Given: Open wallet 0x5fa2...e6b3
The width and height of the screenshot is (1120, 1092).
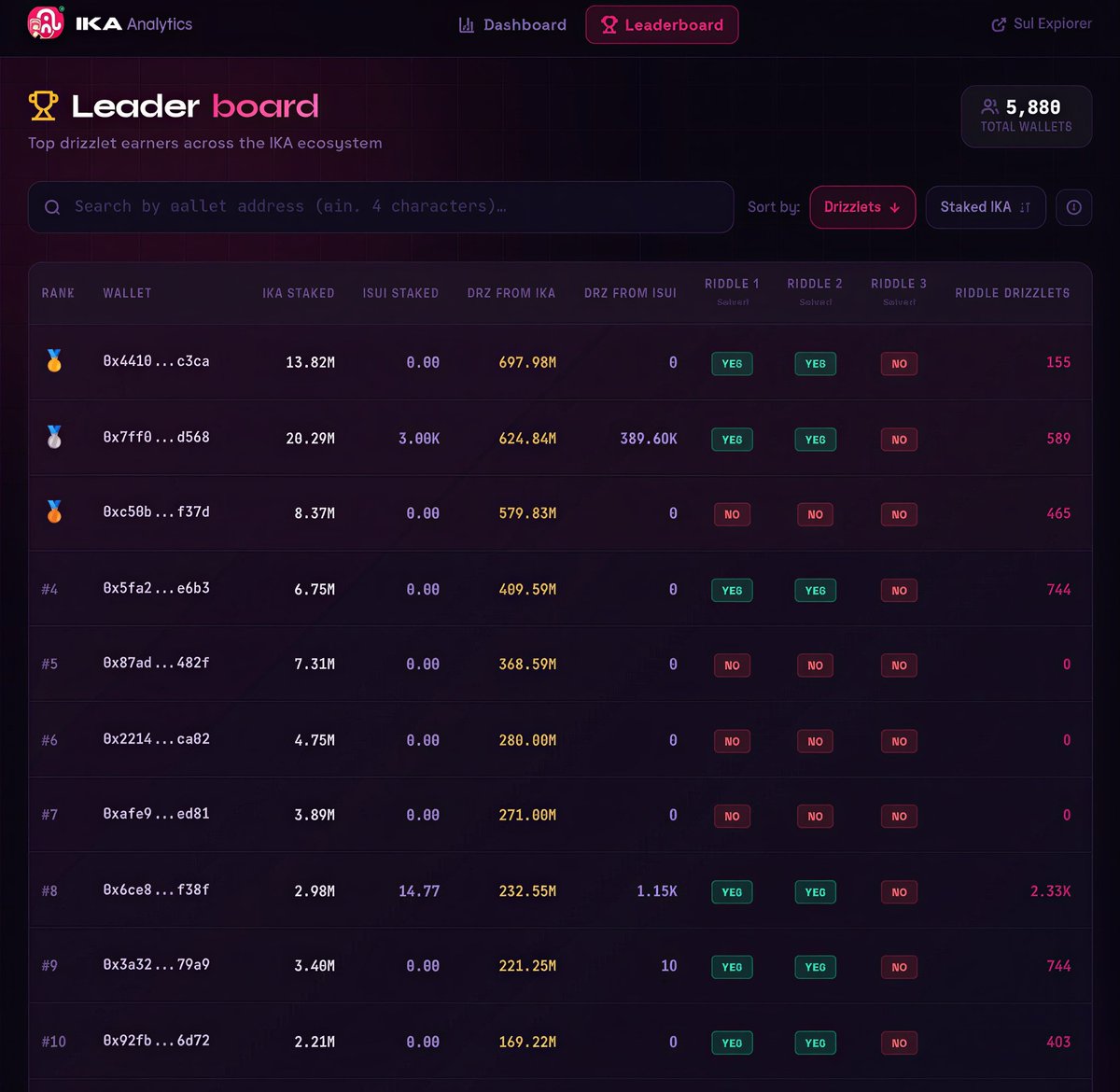Looking at the screenshot, I should click(x=156, y=588).
